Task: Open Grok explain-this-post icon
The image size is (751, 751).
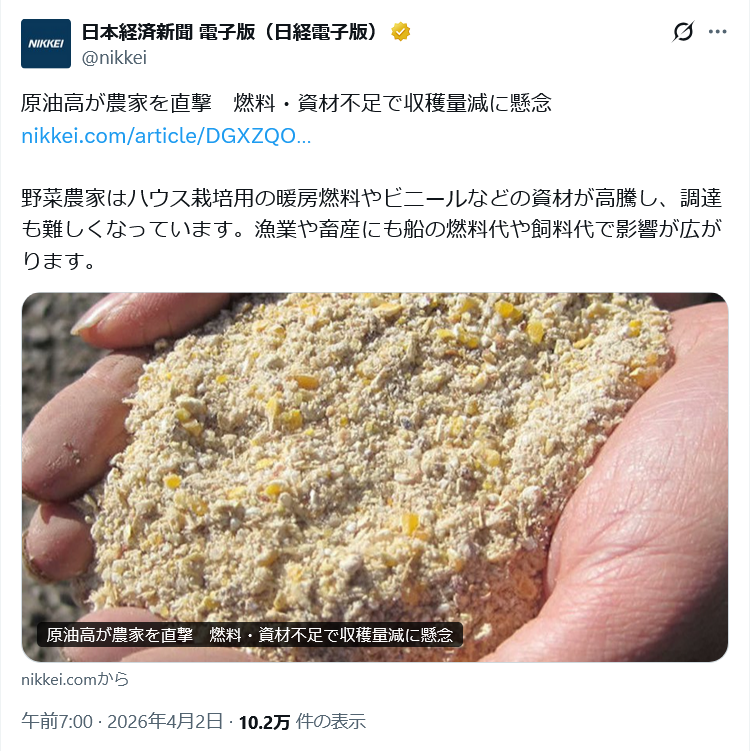Action: (x=683, y=32)
